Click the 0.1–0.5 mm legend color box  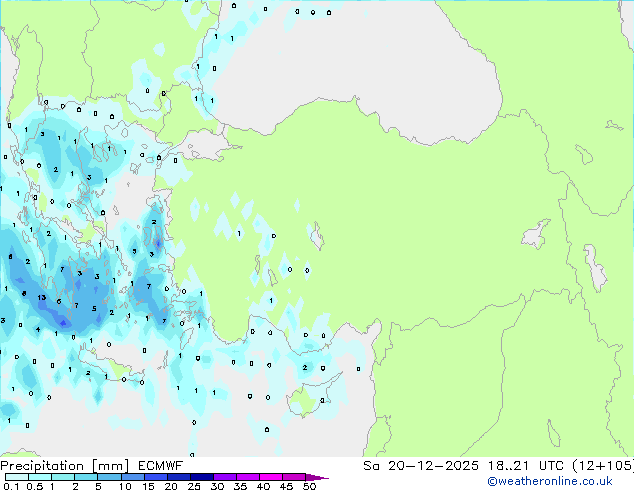point(17,477)
